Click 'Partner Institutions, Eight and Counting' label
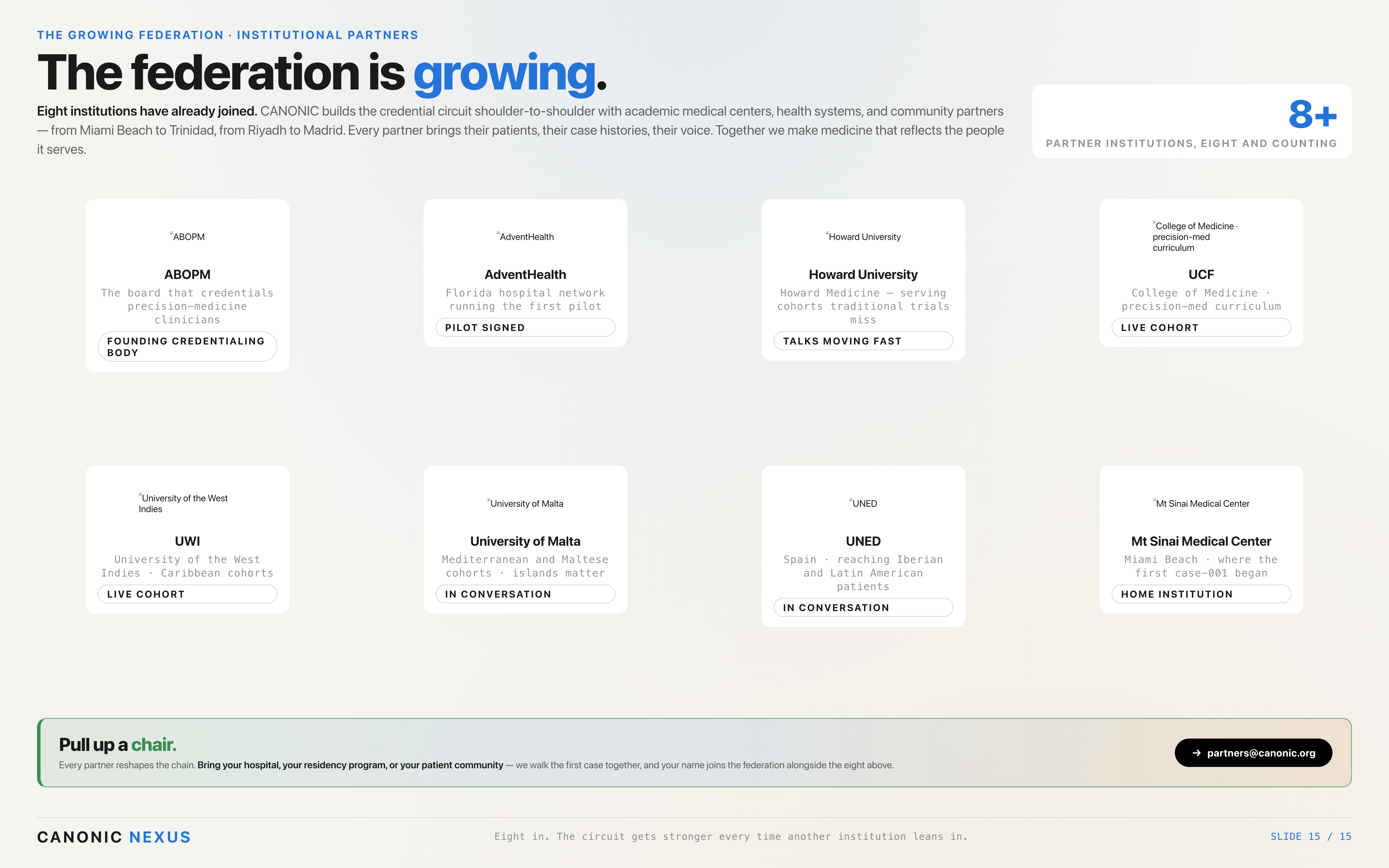The height and width of the screenshot is (868, 1389). coord(1192,144)
